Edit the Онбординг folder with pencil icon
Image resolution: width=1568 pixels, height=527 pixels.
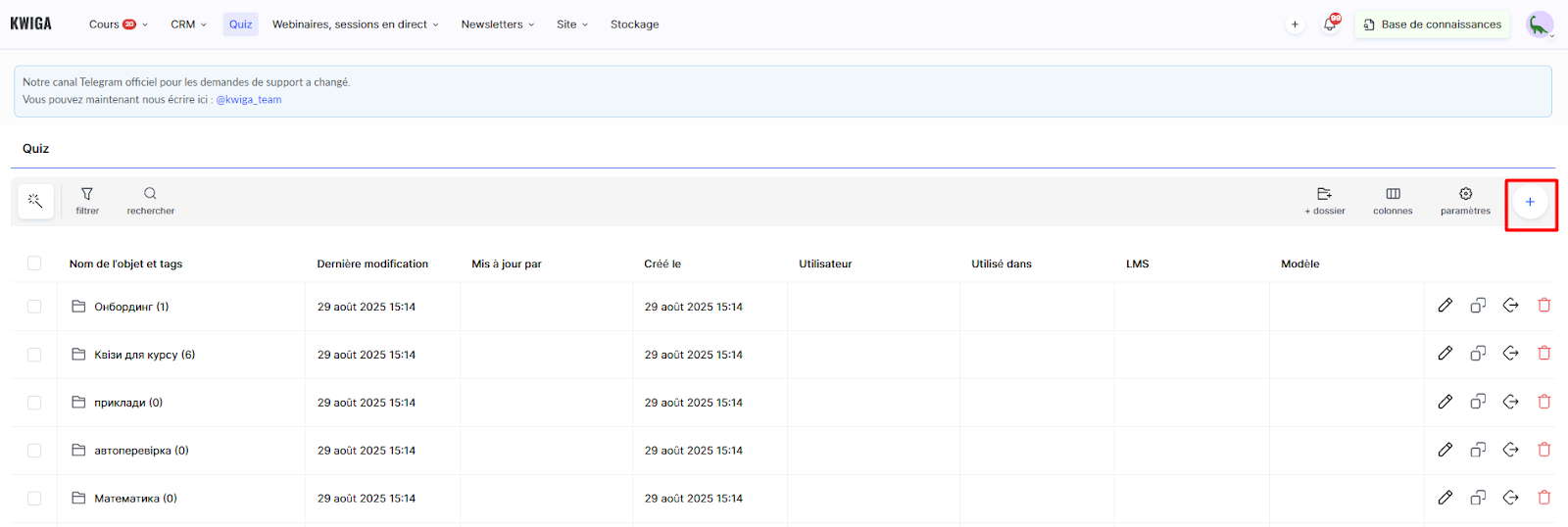pyautogui.click(x=1445, y=306)
